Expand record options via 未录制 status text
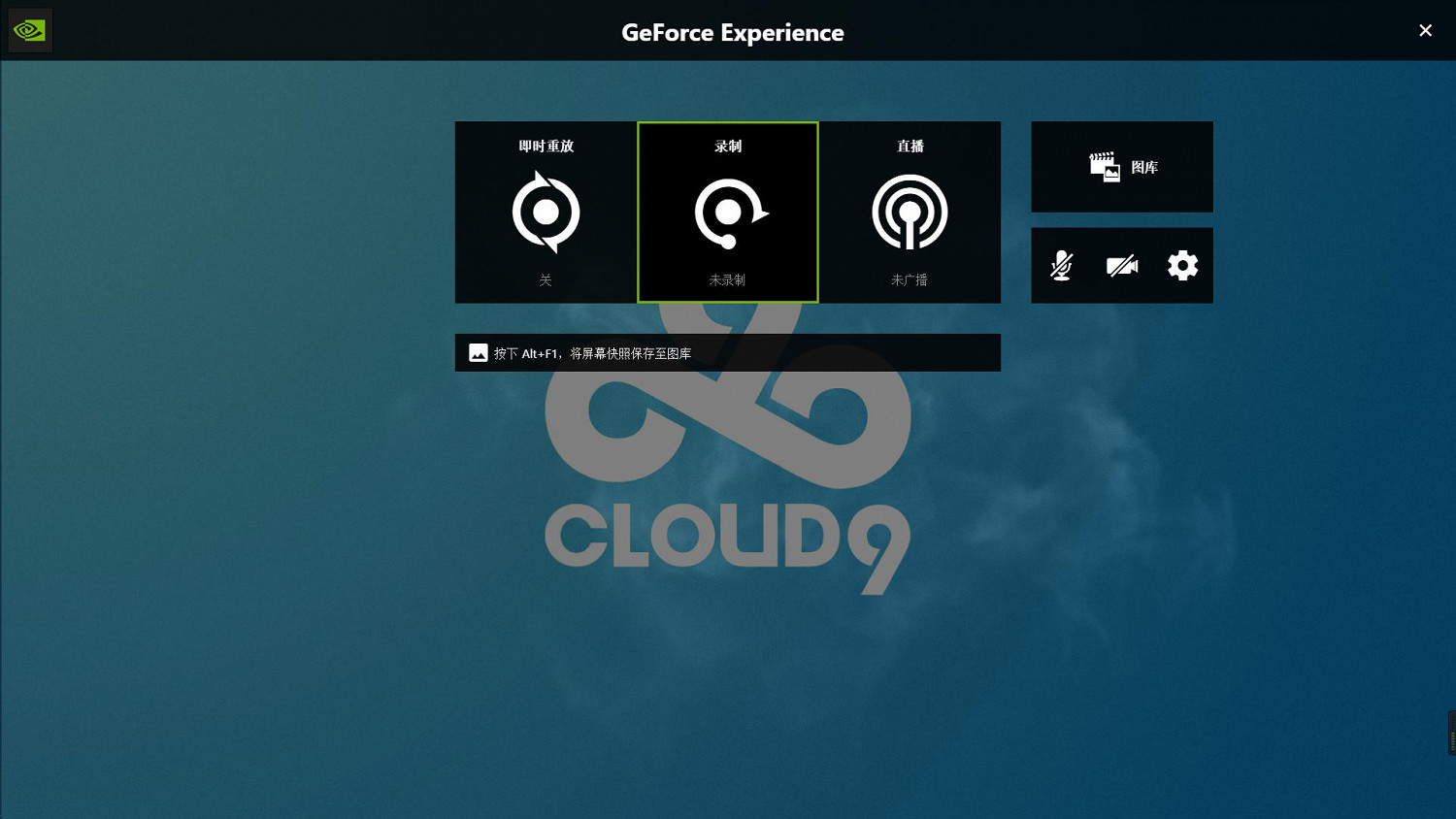 pyautogui.click(x=727, y=280)
